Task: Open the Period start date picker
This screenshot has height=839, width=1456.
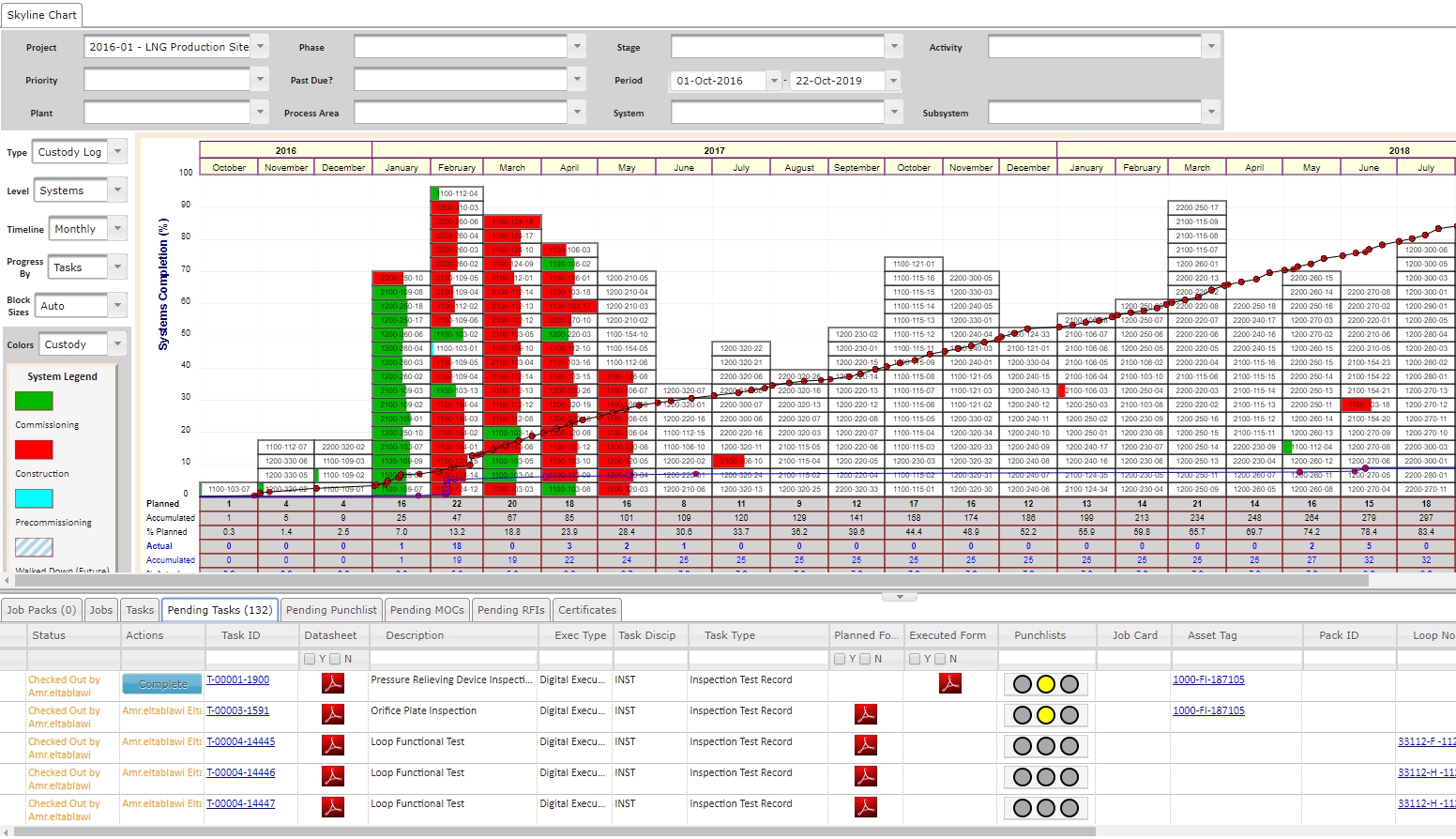Action: (774, 81)
